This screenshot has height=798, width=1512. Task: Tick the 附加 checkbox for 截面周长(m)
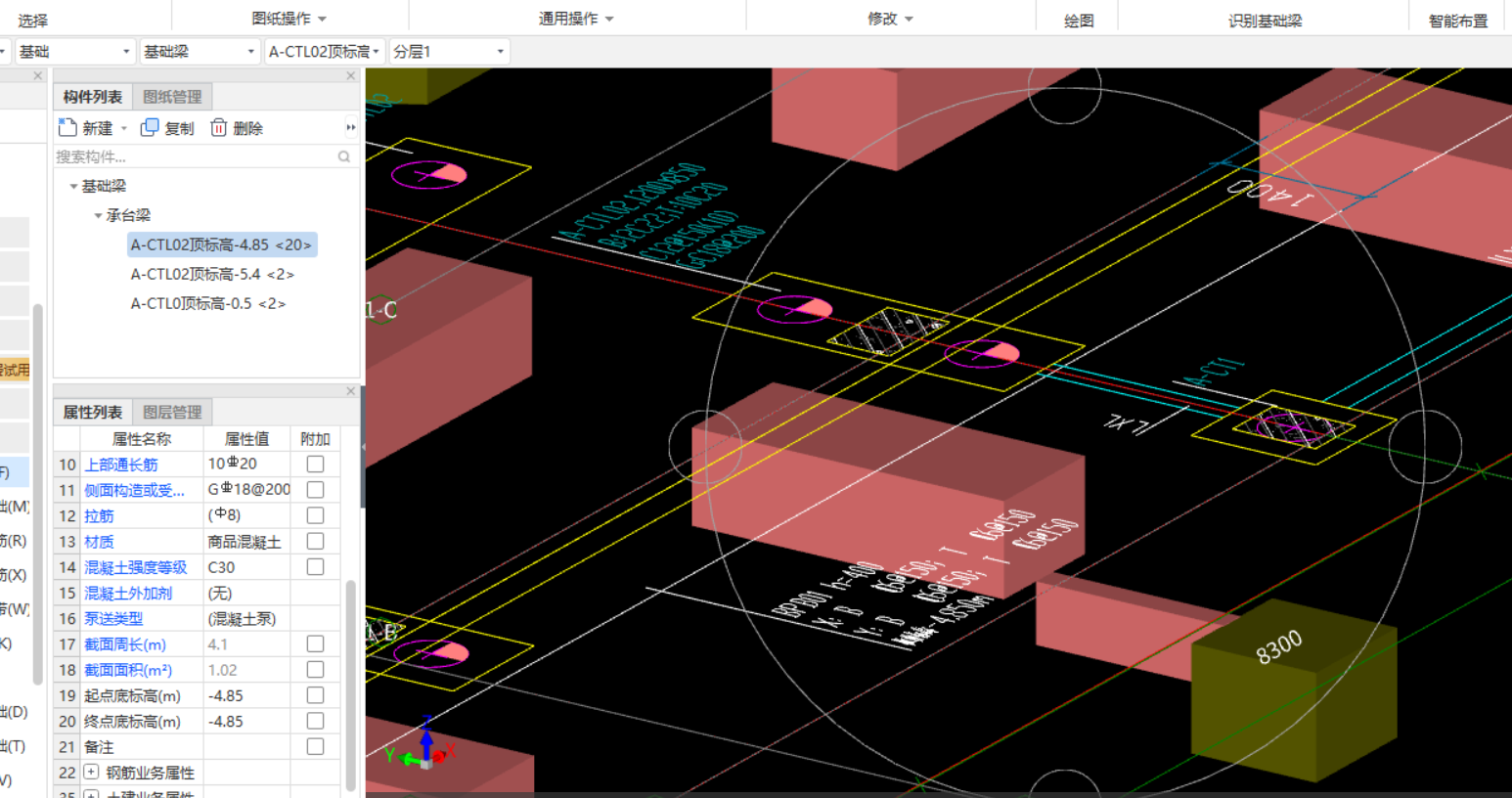(315, 644)
